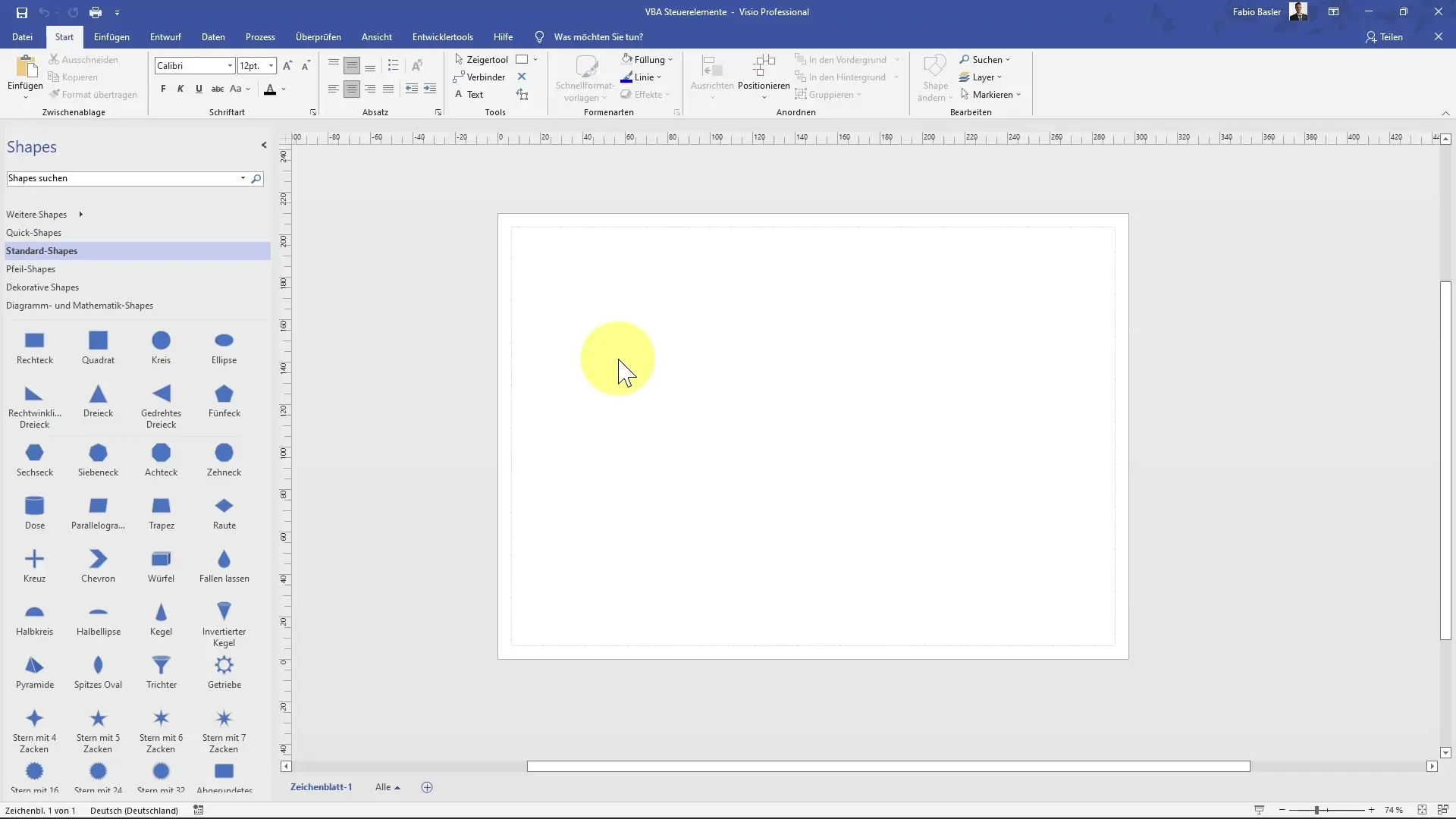Click the shape search magnifier icon
1456x819 pixels.
click(x=256, y=179)
